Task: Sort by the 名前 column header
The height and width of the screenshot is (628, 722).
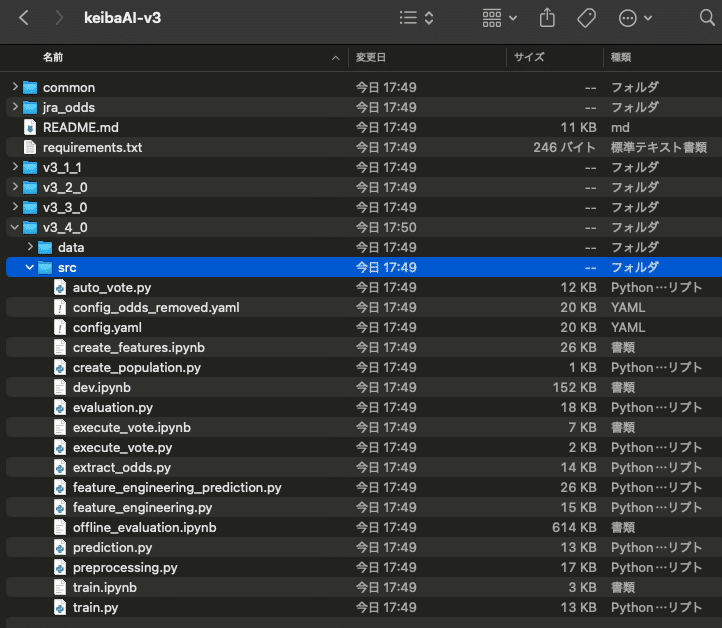Action: point(53,57)
